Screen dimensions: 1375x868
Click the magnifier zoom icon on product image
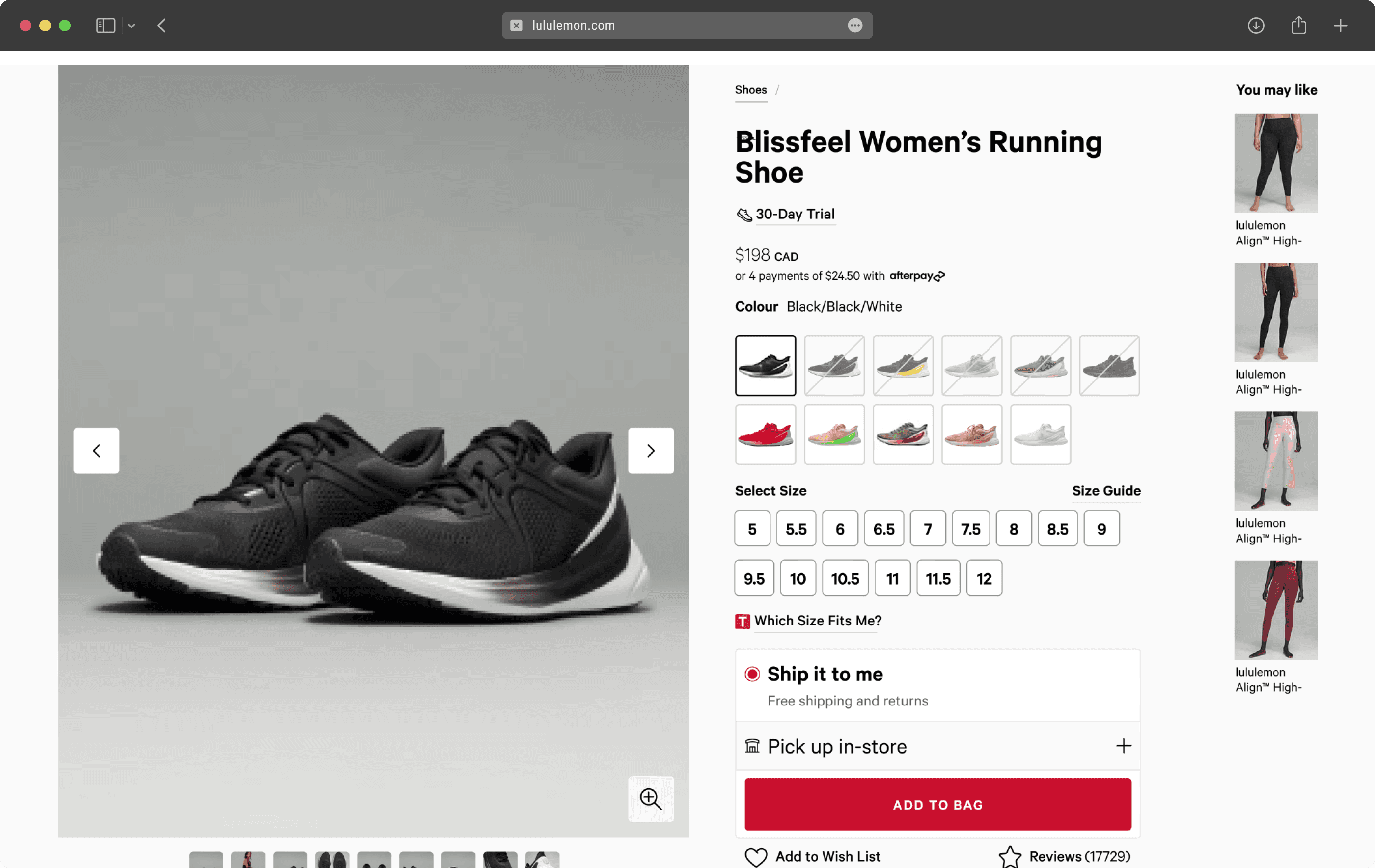[x=650, y=798]
